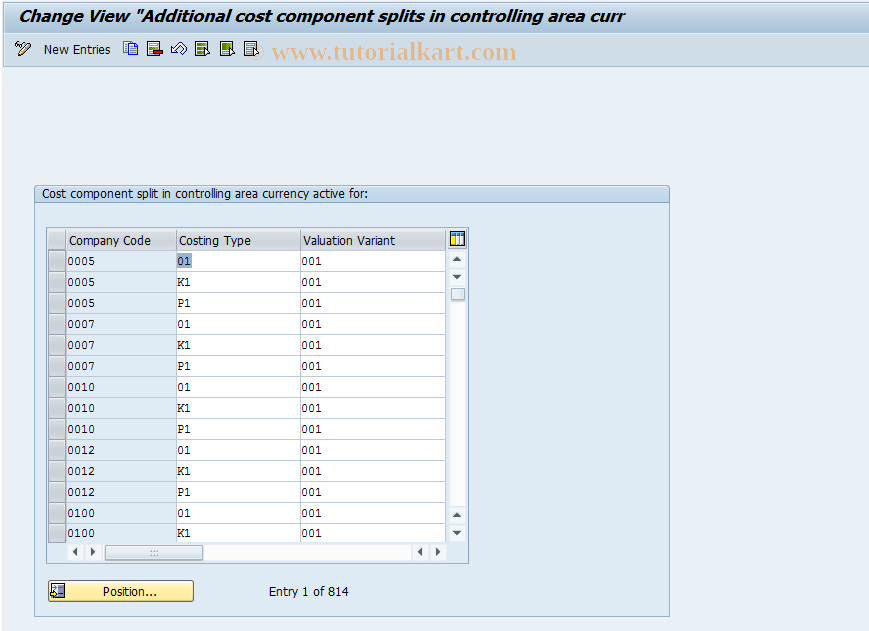
Task: Click the Delete entry icon
Action: pyautogui.click(x=155, y=49)
